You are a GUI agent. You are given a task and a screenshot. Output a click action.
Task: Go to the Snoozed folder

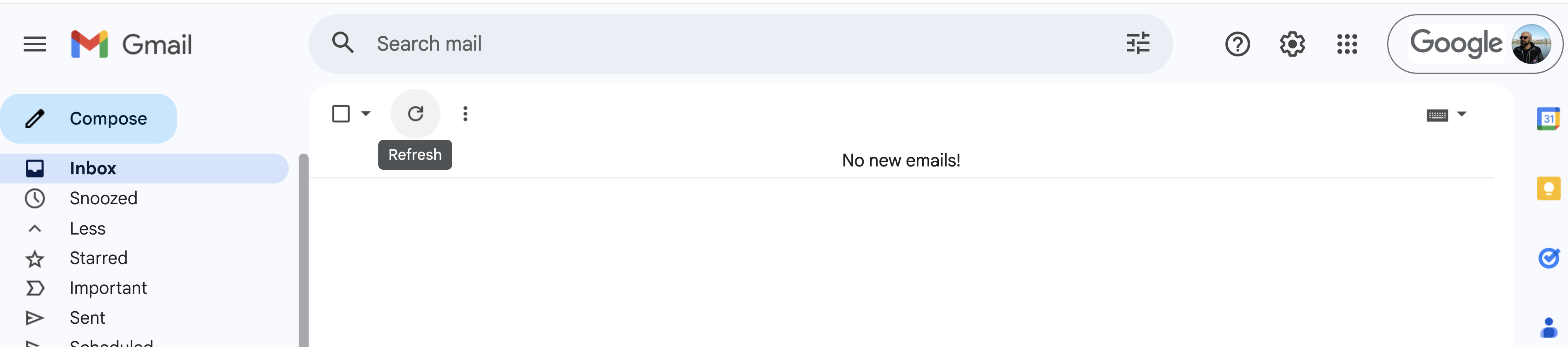coord(103,198)
